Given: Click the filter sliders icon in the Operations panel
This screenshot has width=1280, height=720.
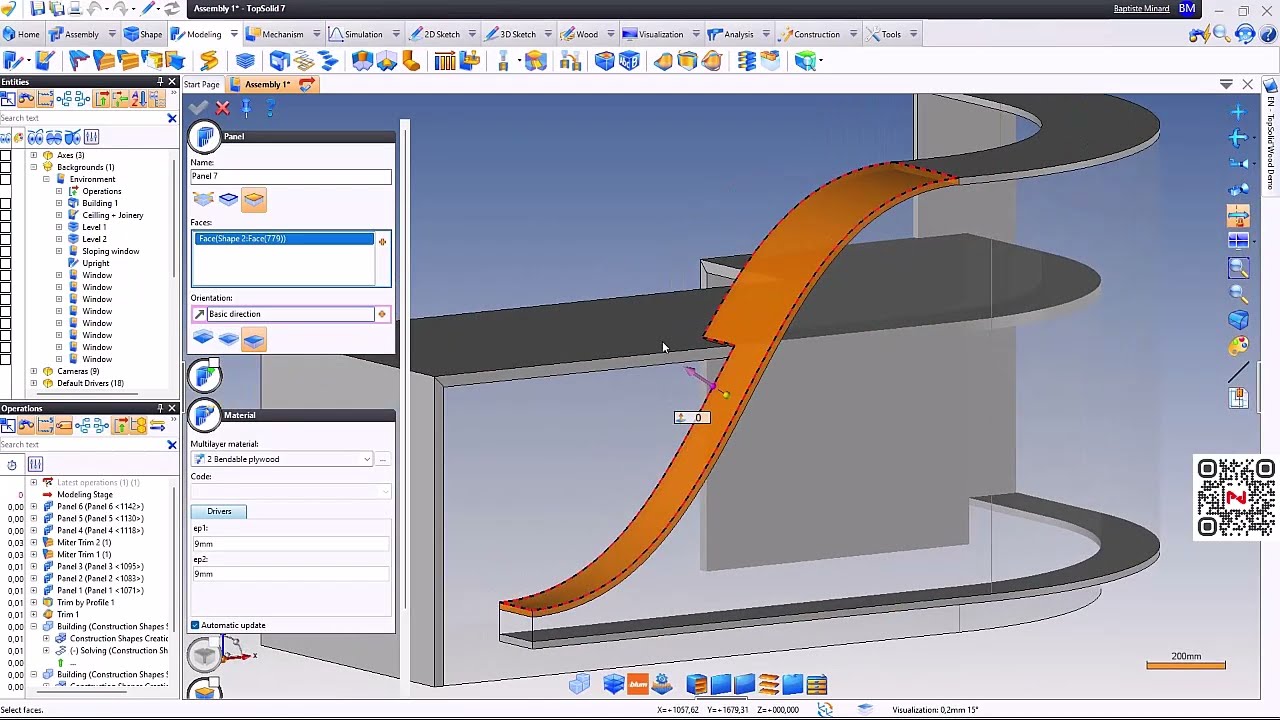Looking at the screenshot, I should click(x=35, y=464).
